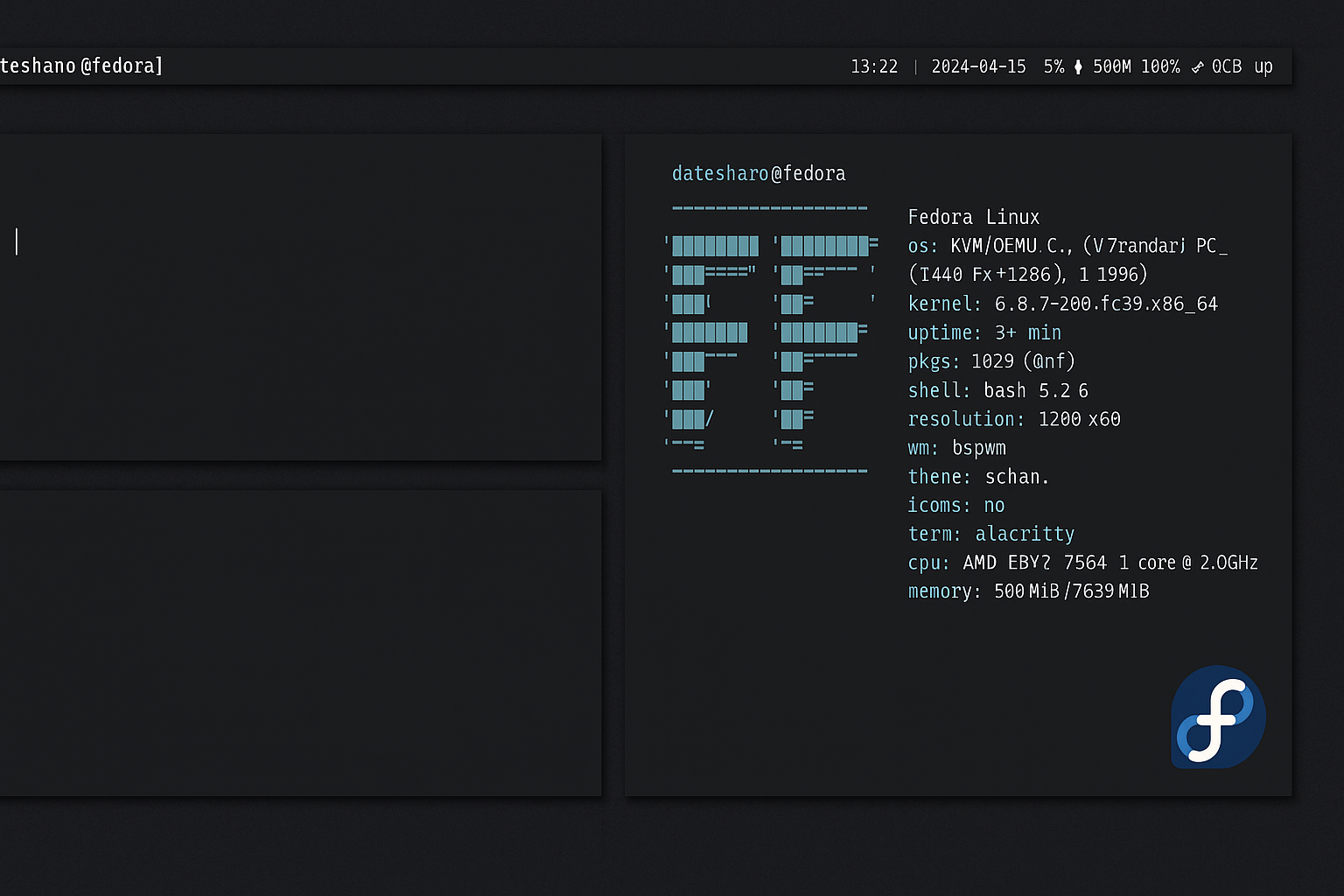Viewport: 1344px width, 896px height.
Task: Click the date 2024-04-15 to expand calendar
Action: [x=978, y=66]
